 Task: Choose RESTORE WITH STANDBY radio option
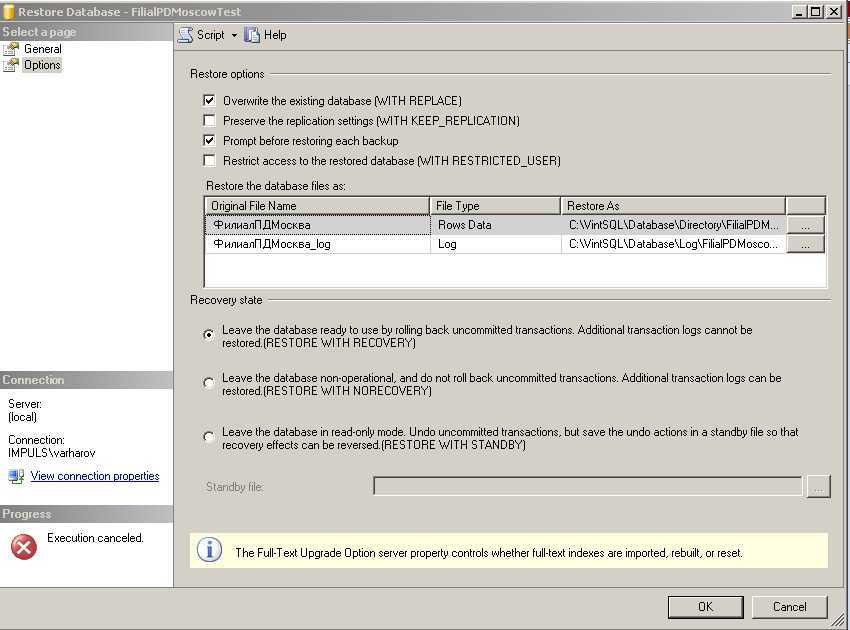tap(208, 437)
